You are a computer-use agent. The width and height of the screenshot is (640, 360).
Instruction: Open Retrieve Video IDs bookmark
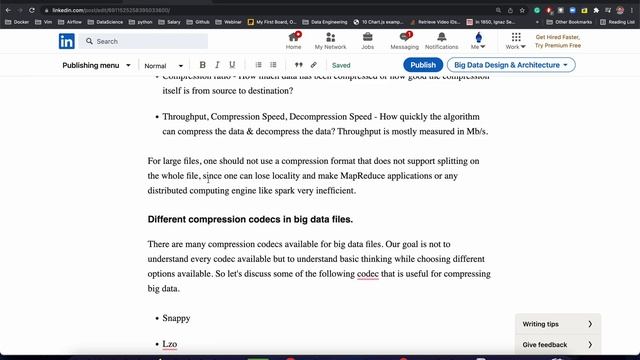point(435,22)
